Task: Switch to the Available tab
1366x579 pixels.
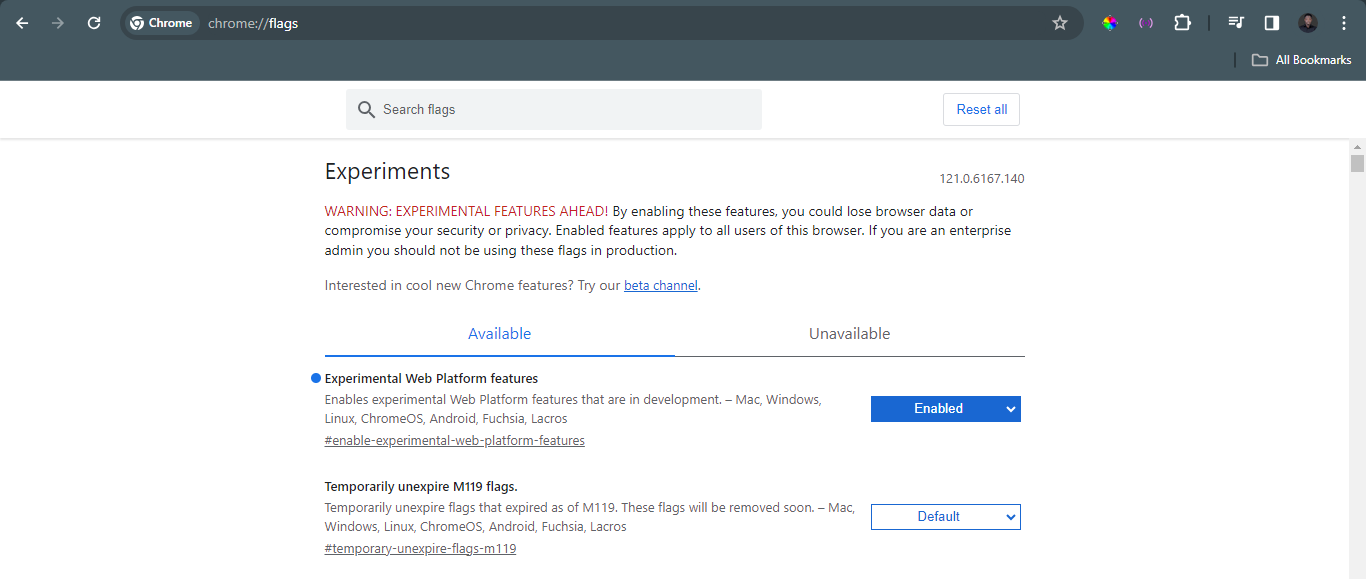Action: [500, 334]
